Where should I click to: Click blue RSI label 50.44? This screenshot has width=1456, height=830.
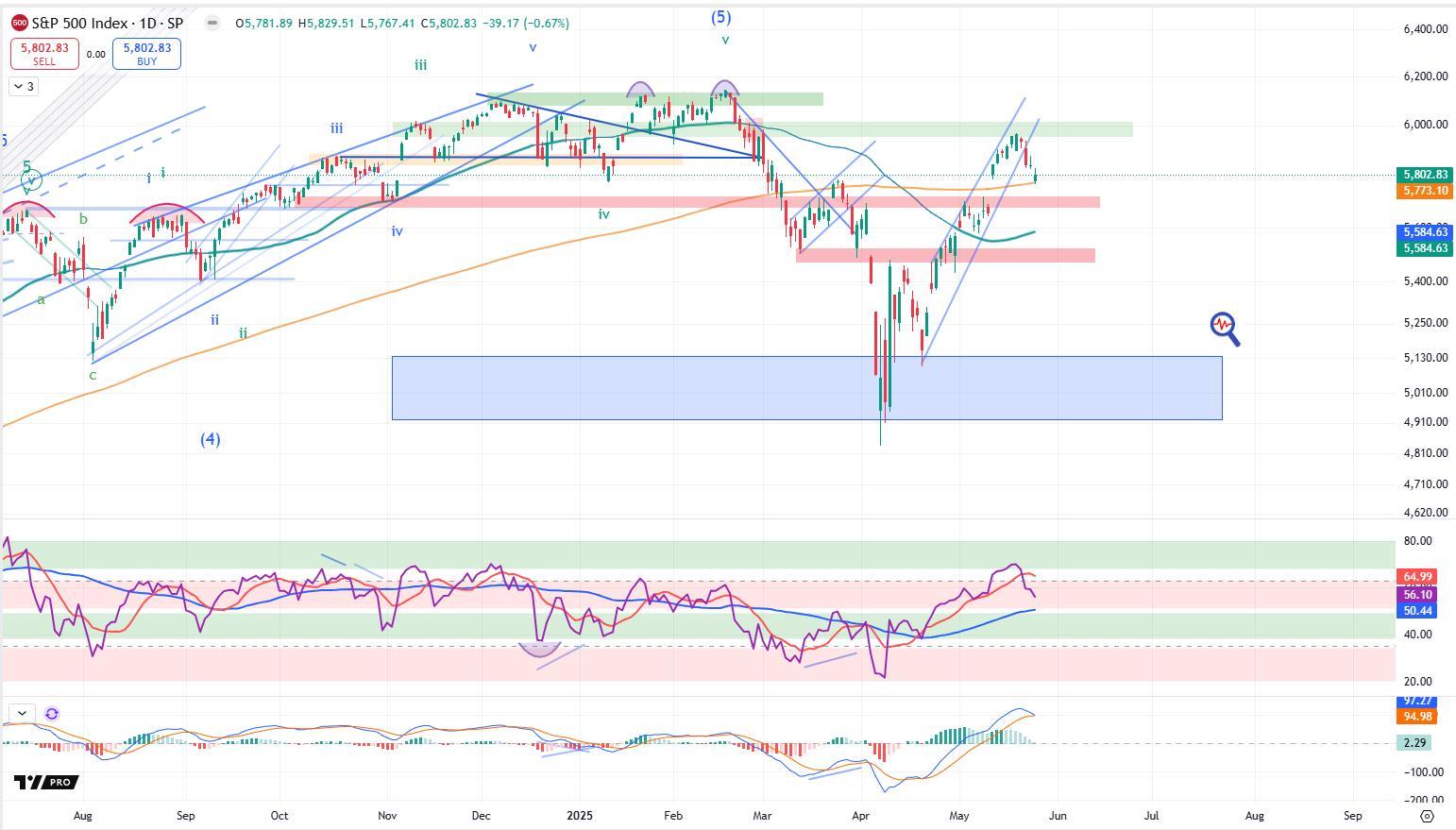(1417, 612)
